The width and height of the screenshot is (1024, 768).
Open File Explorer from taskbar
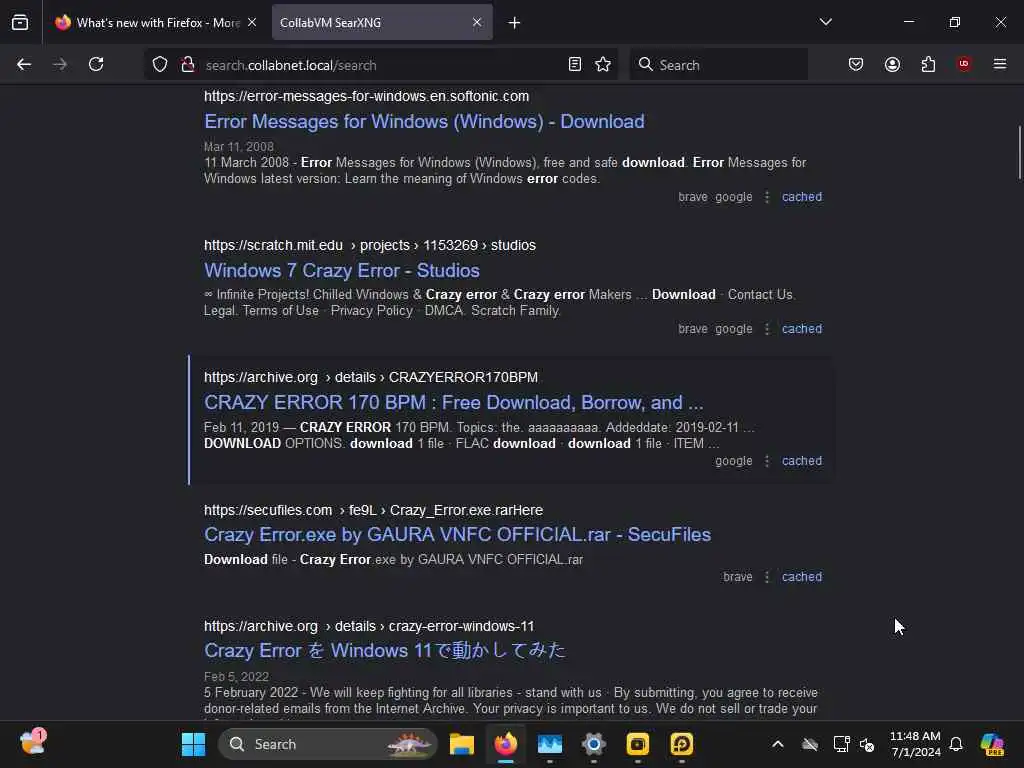pyautogui.click(x=462, y=744)
